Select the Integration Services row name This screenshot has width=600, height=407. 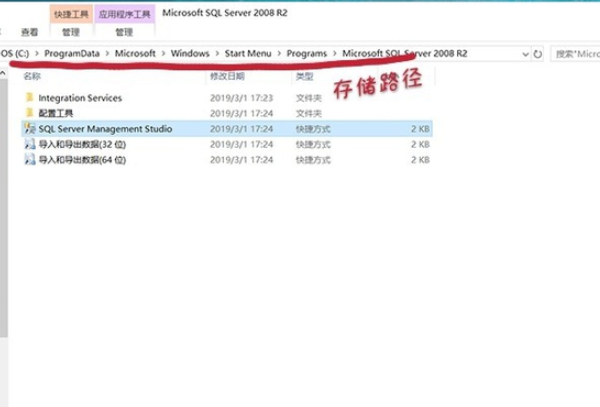(80, 98)
